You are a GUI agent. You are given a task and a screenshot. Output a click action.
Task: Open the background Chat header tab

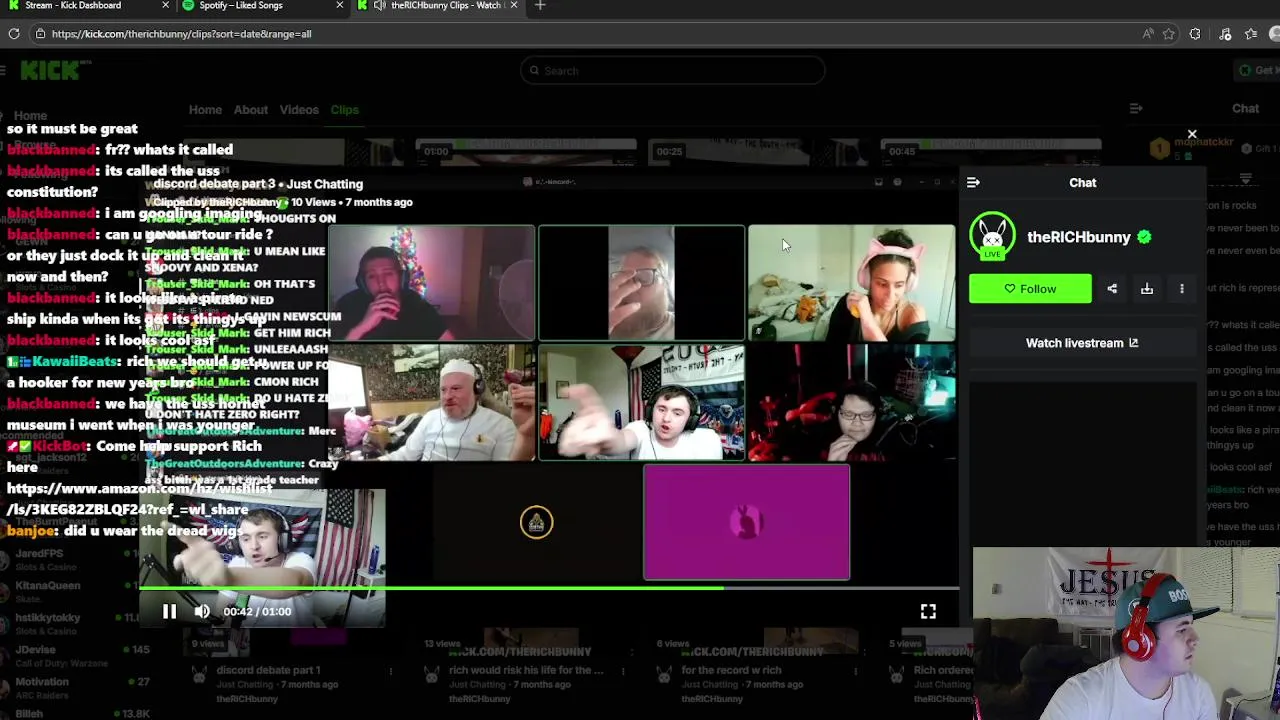point(1245,109)
